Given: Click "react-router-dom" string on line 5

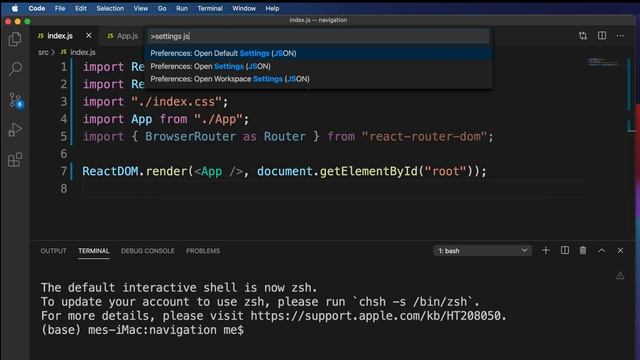Looking at the screenshot, I should click(424, 136).
